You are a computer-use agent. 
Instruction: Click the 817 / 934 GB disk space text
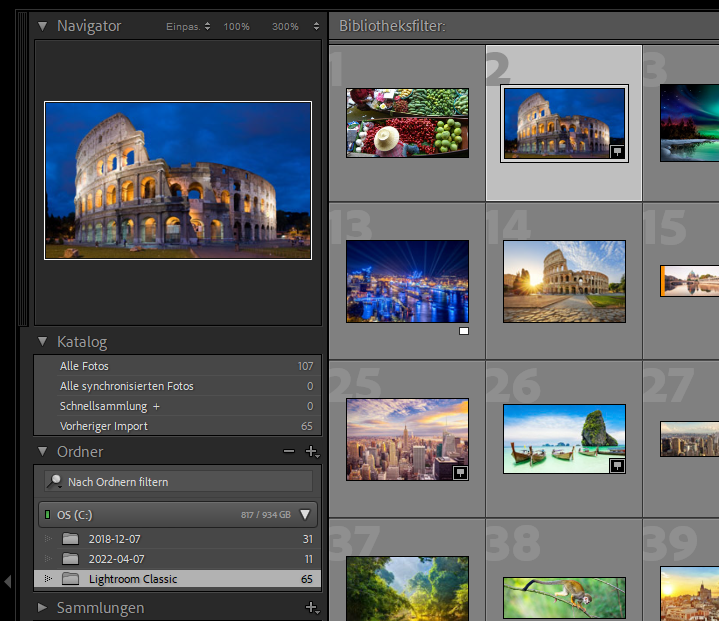point(266,515)
